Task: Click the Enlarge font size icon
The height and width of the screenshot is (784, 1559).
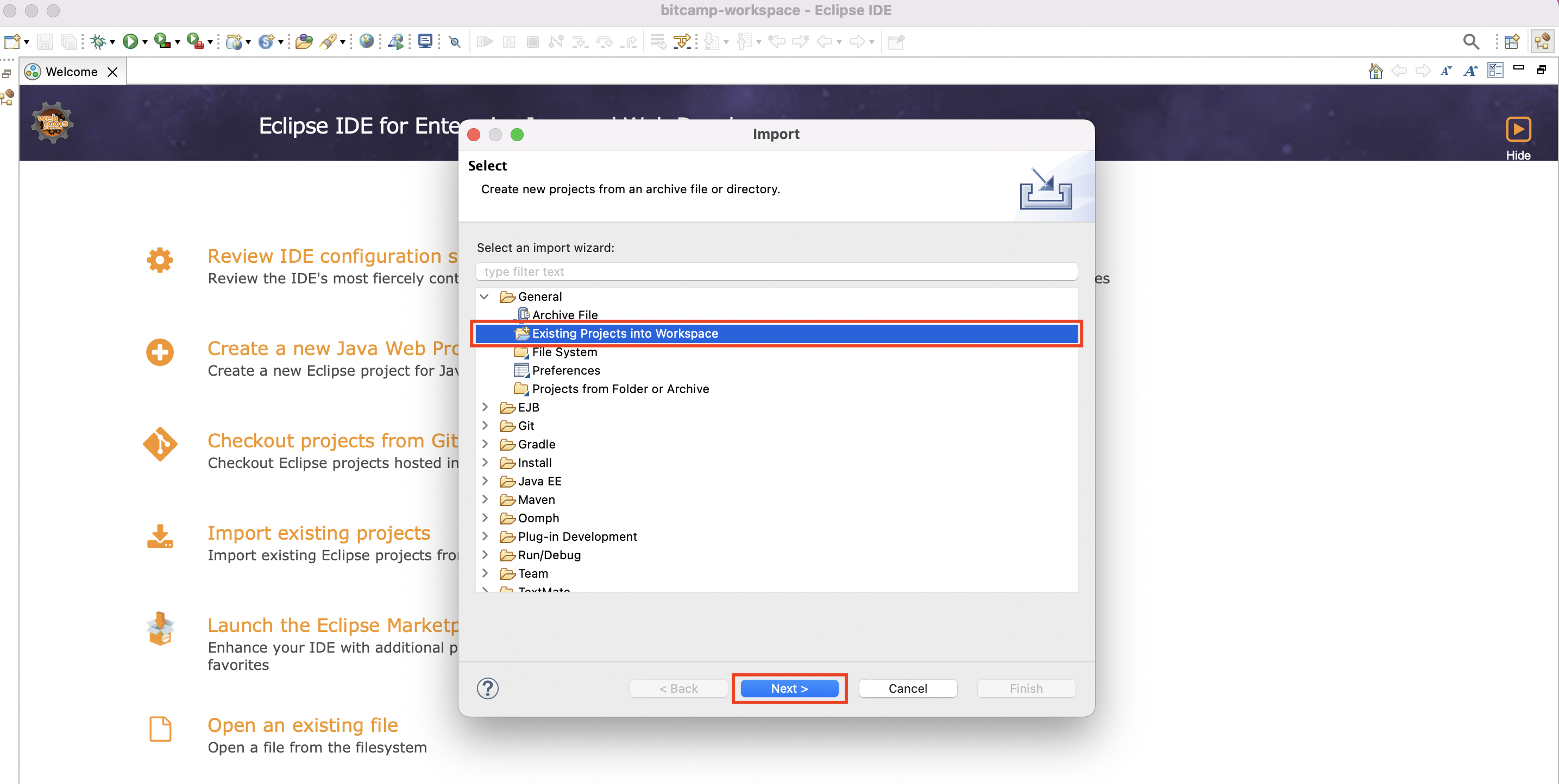Action: (1470, 71)
